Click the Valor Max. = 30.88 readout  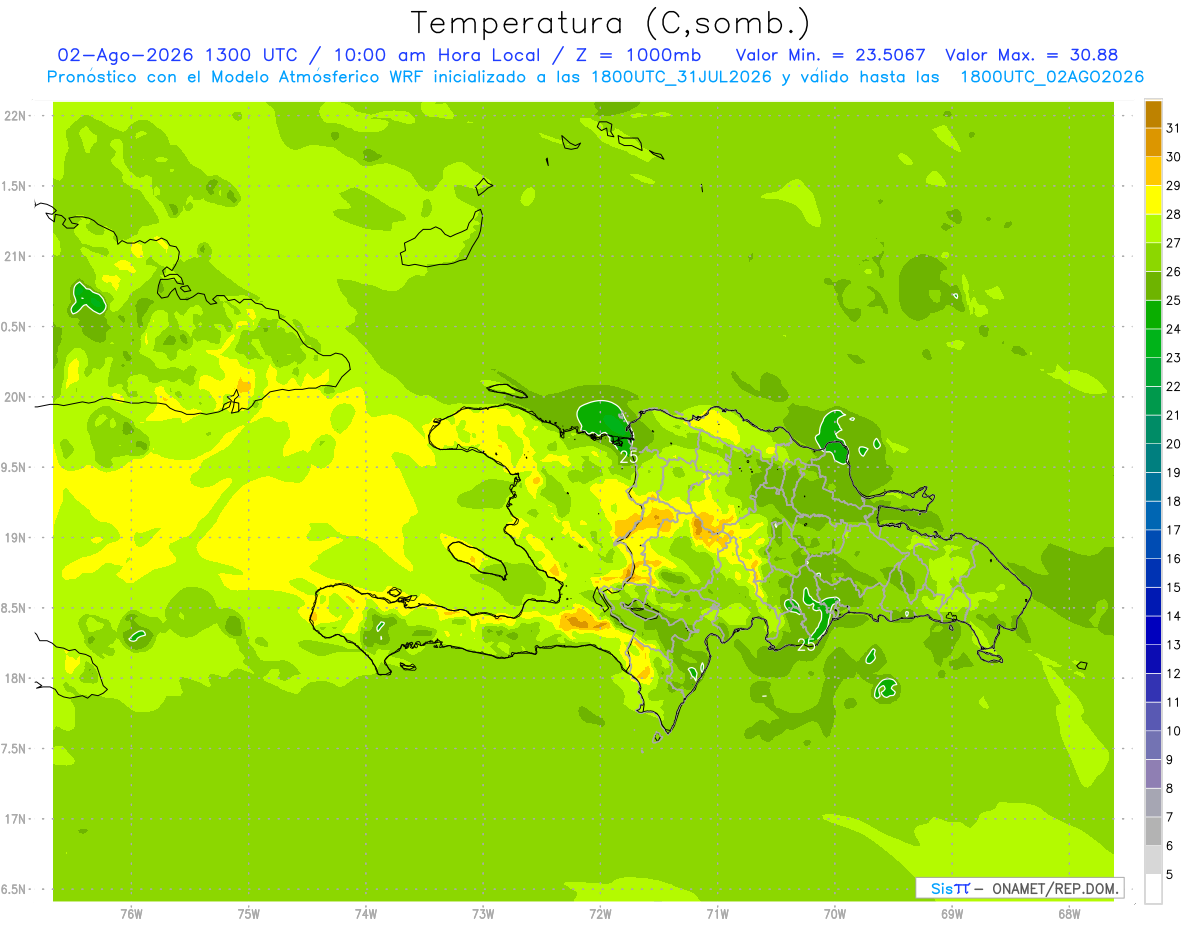[x=1031, y=56]
